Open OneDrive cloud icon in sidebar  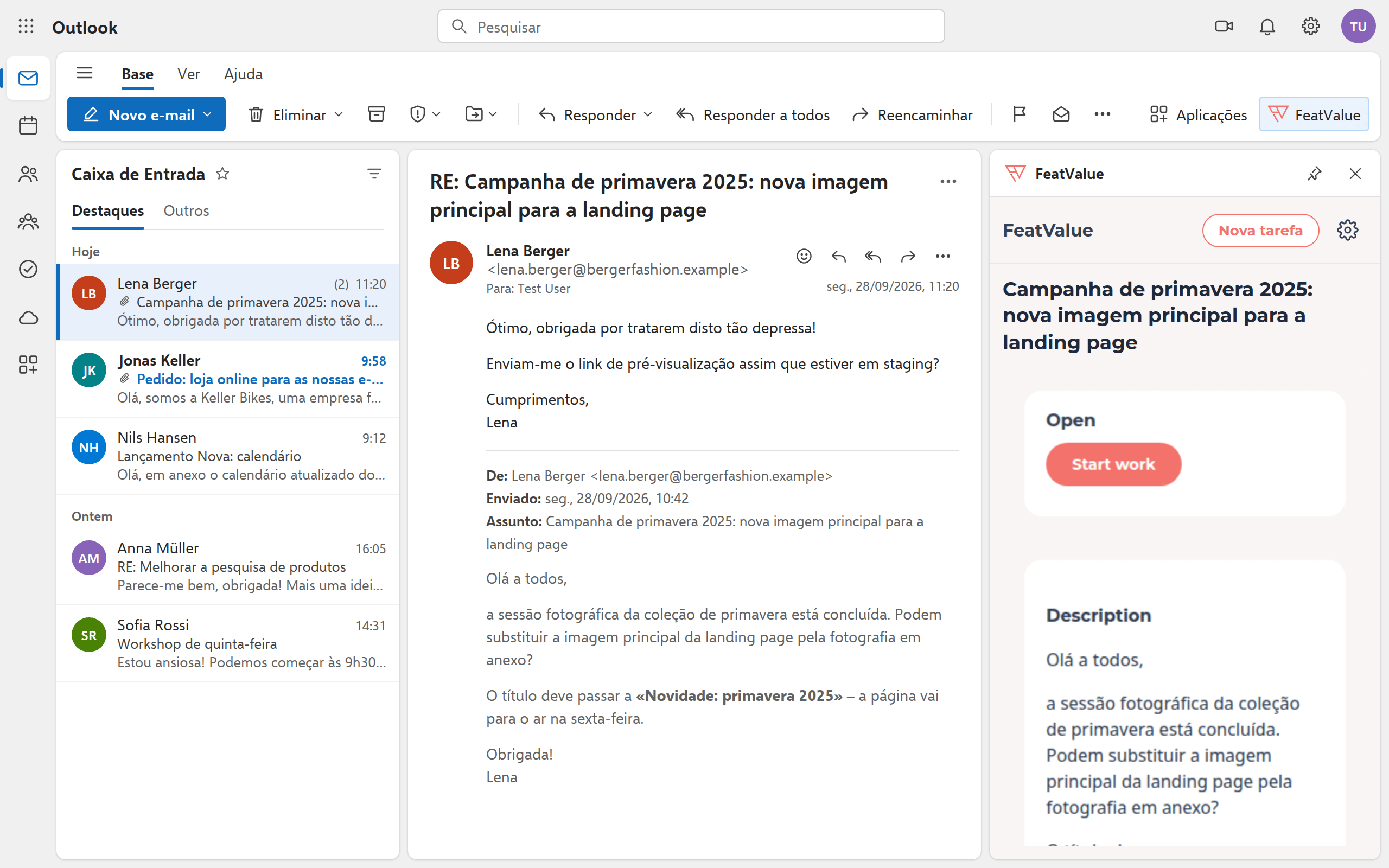coord(28,317)
